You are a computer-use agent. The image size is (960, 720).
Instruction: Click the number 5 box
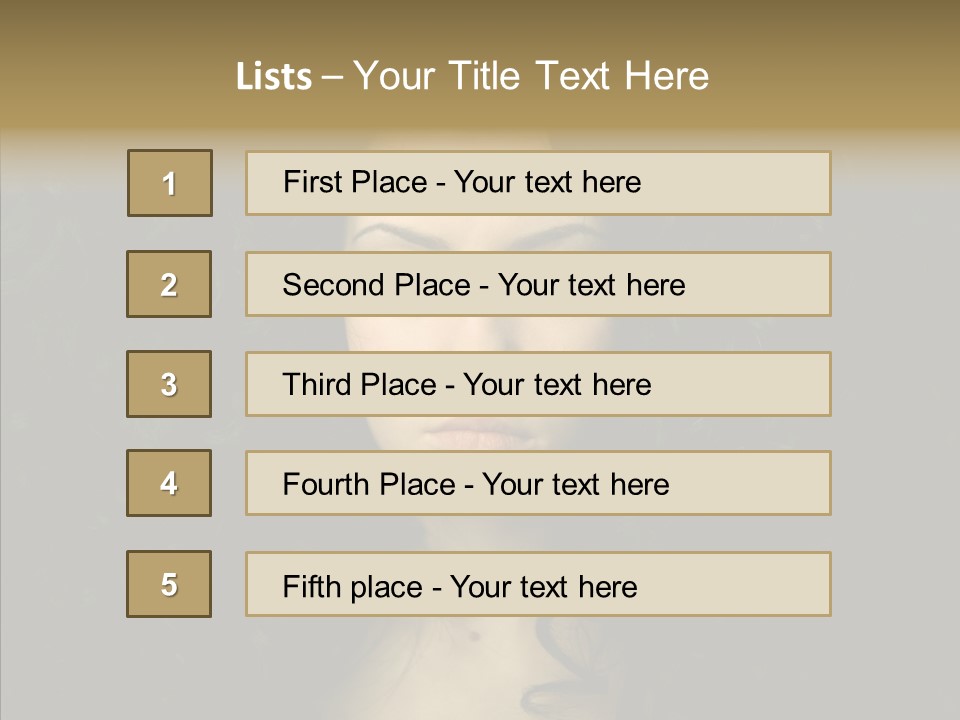[169, 584]
